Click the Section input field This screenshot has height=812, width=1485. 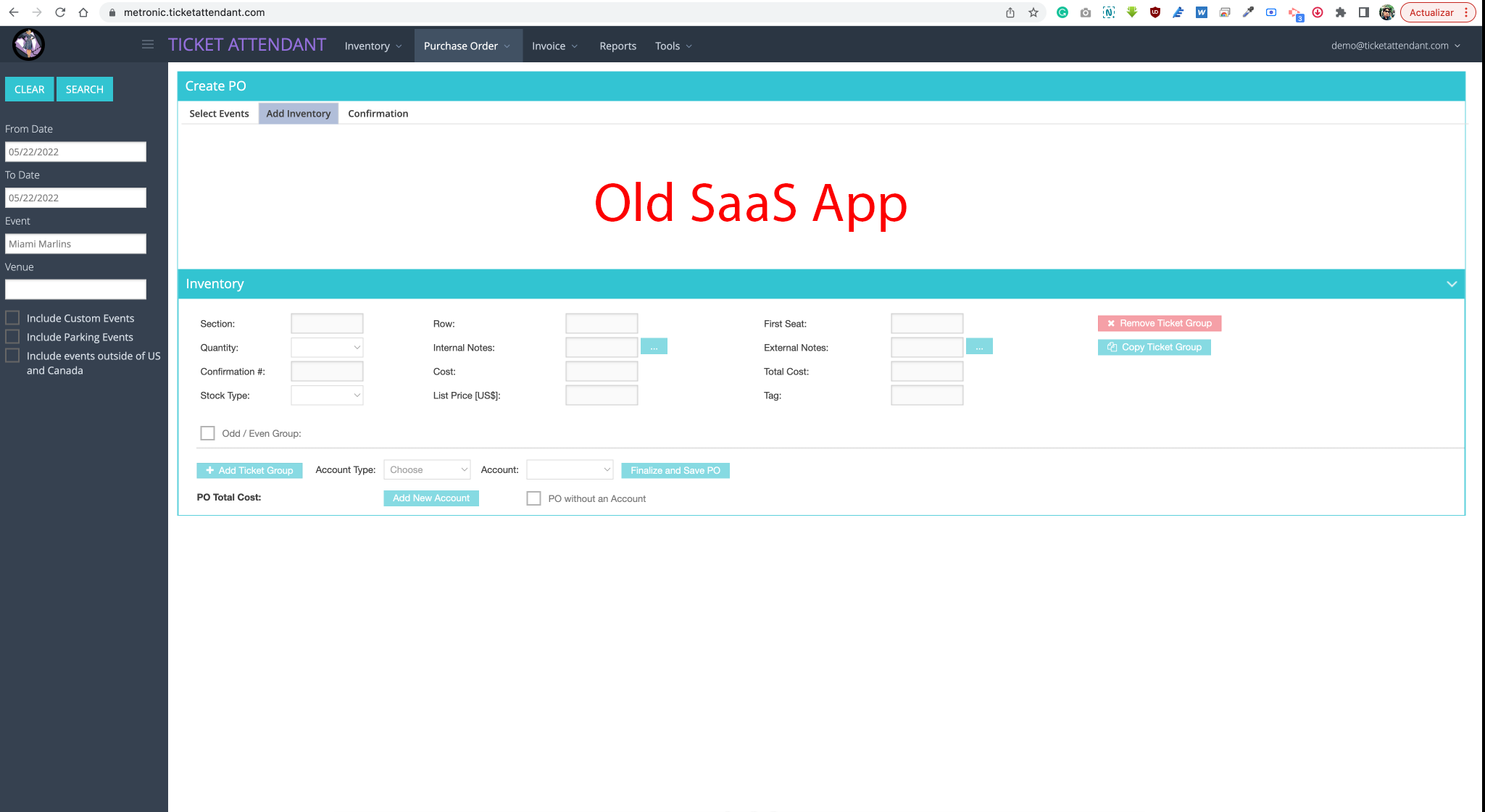(327, 324)
